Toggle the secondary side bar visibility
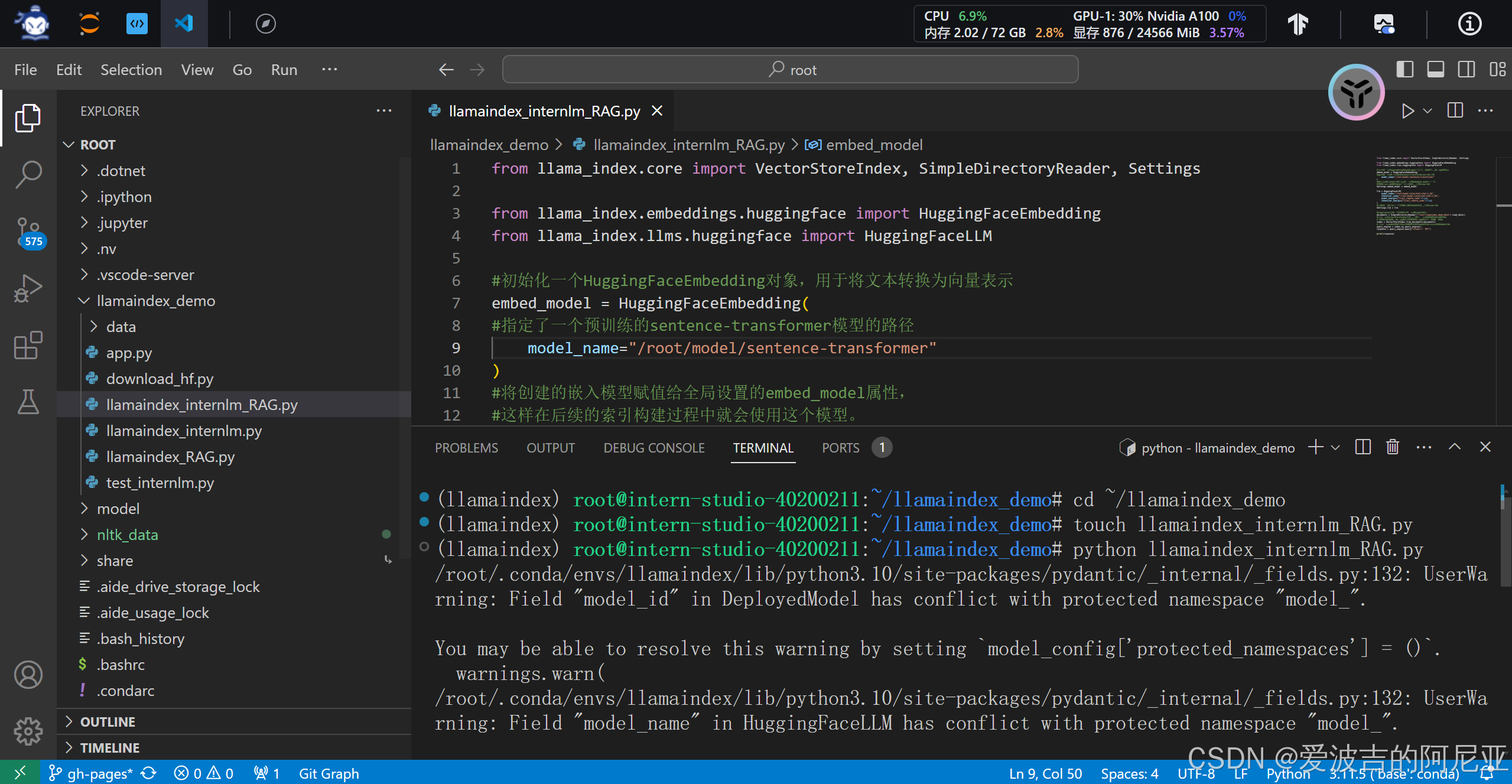This screenshot has height=784, width=1512. click(1466, 70)
